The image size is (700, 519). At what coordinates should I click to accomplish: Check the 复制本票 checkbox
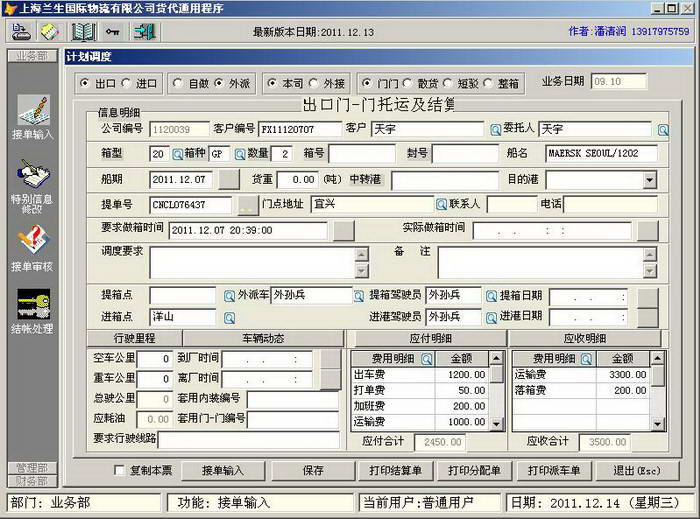(119, 470)
